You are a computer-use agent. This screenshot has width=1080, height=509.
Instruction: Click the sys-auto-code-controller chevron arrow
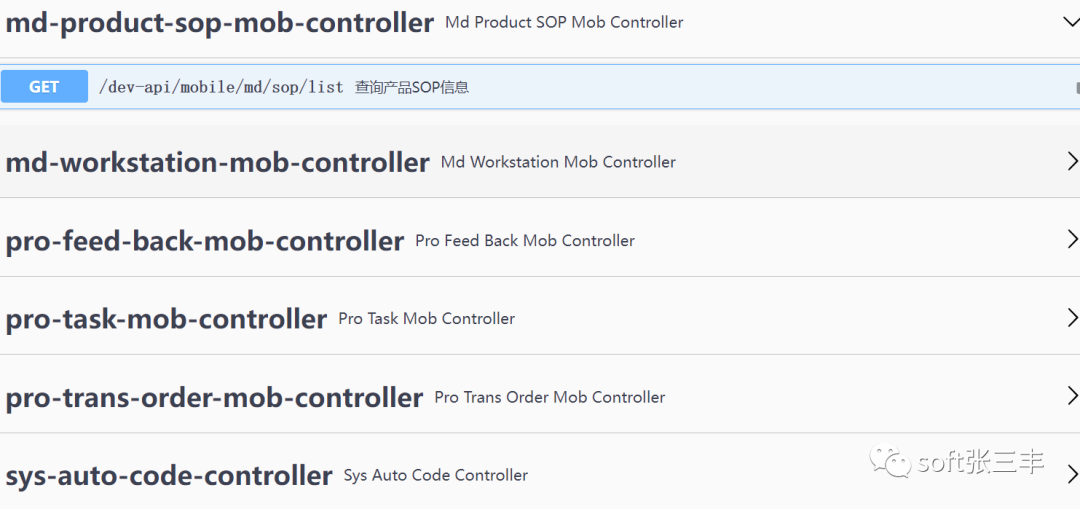click(x=1072, y=474)
